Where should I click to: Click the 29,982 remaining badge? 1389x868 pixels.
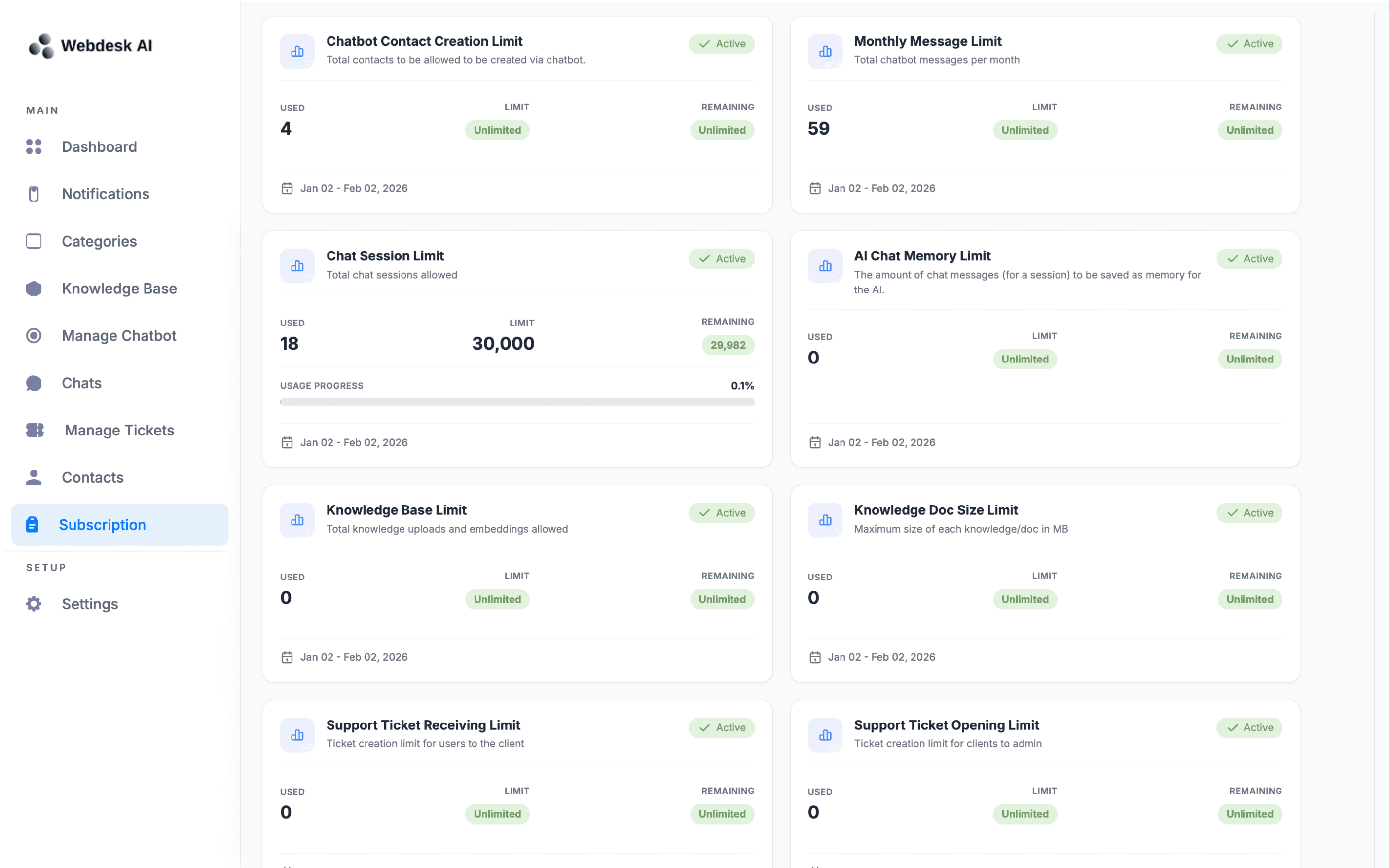click(x=727, y=345)
